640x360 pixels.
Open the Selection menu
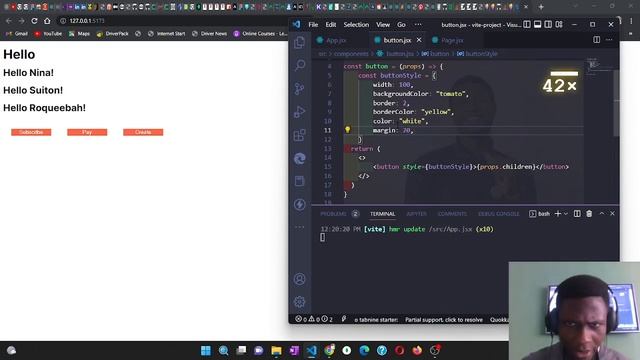(x=356, y=24)
